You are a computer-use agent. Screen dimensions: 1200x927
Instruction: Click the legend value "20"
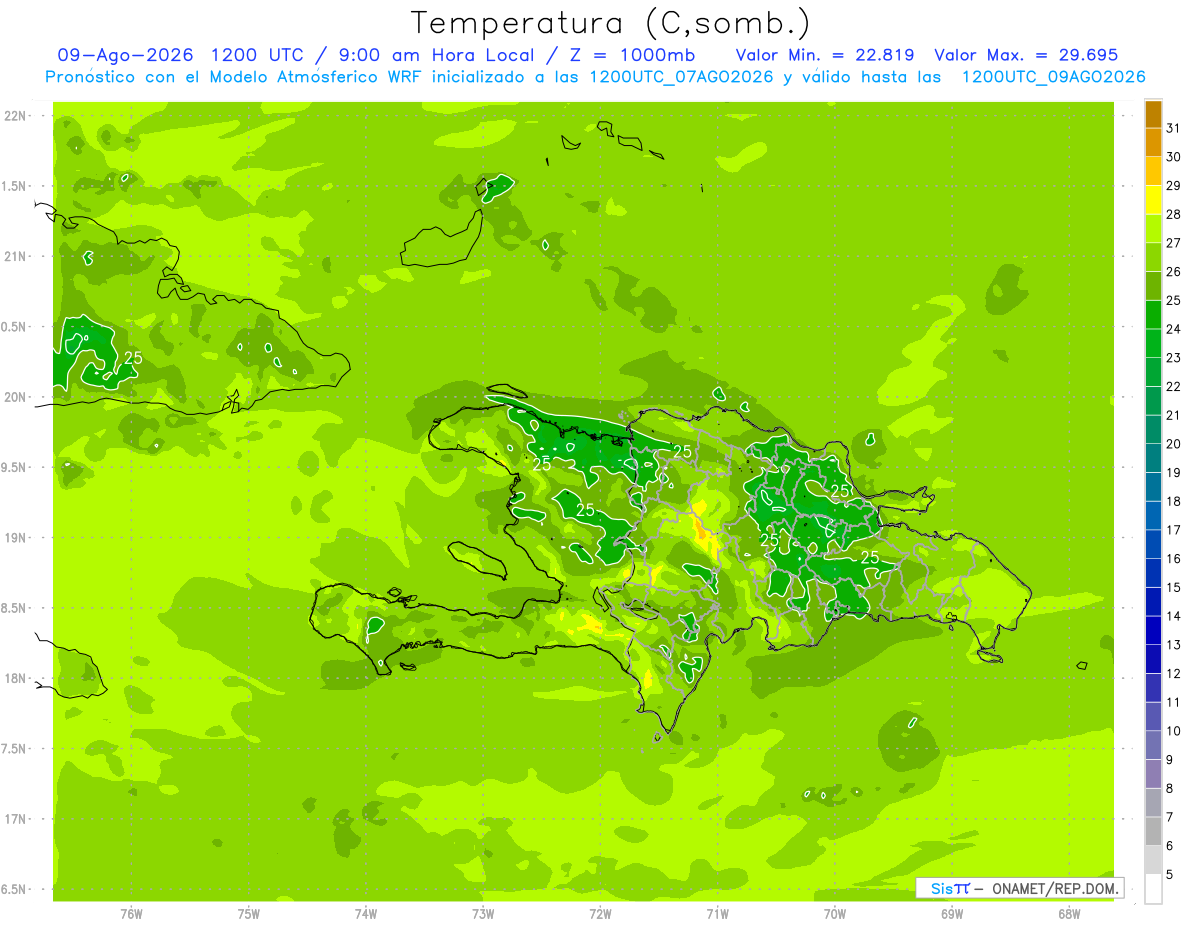point(1174,444)
